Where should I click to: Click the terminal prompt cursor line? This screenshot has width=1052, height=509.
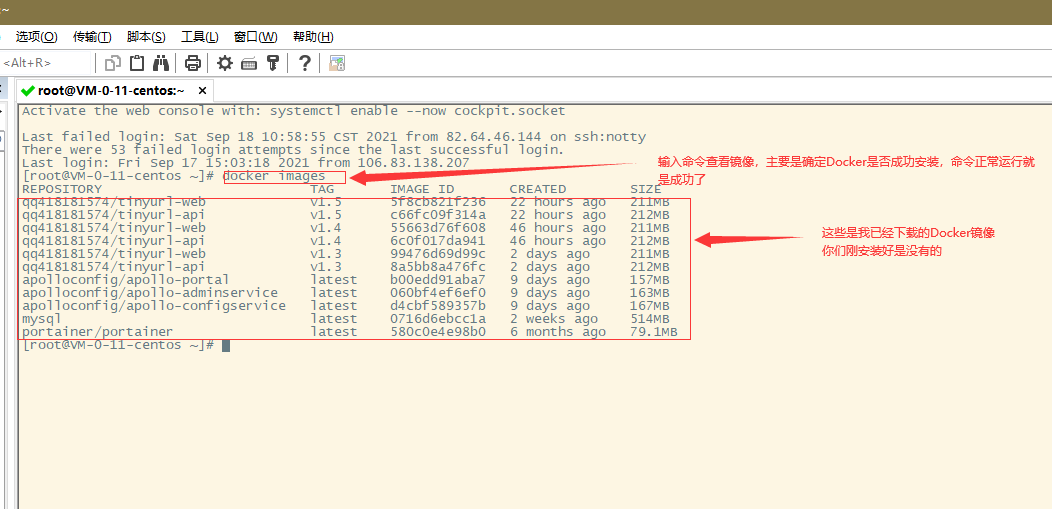pos(126,345)
